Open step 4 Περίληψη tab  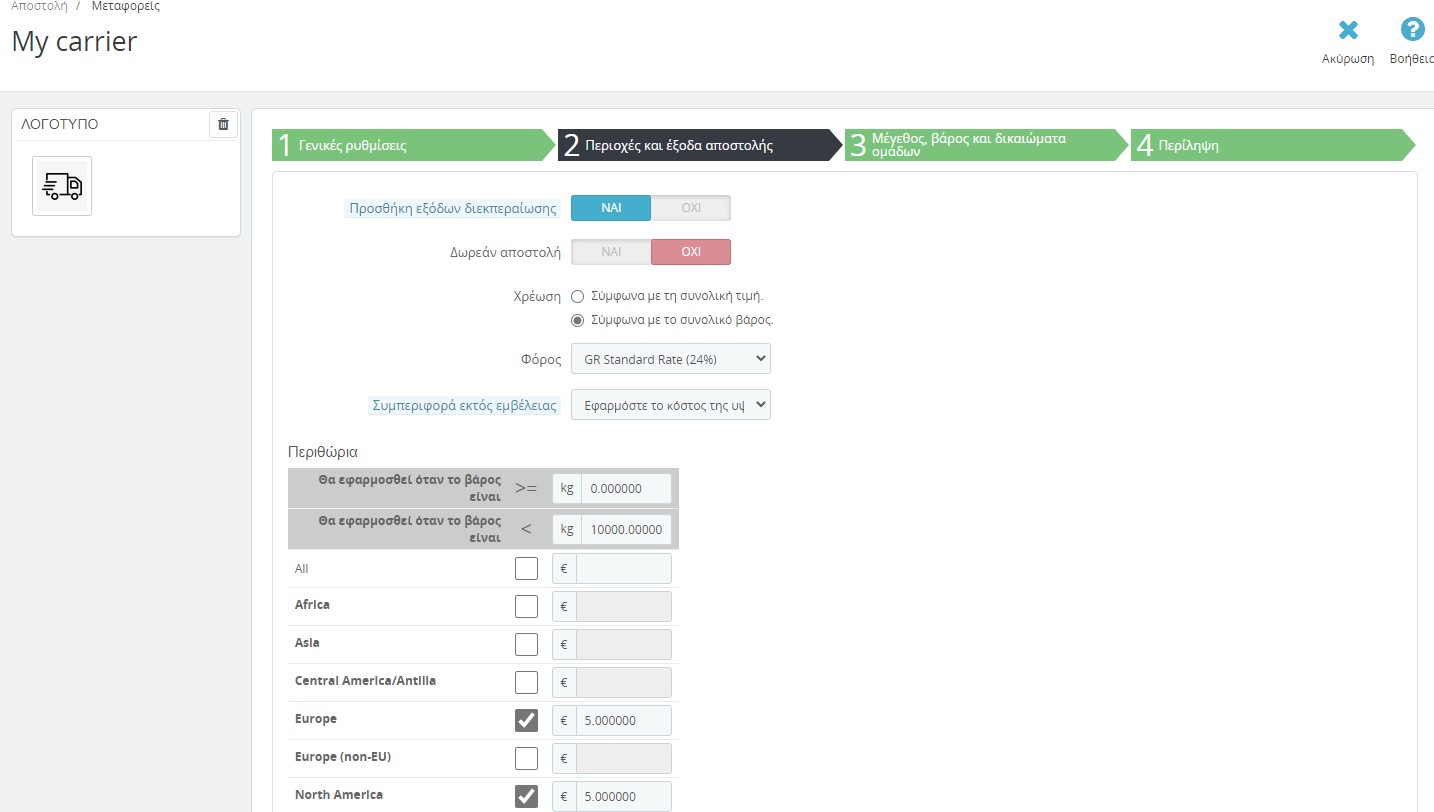pos(1270,145)
